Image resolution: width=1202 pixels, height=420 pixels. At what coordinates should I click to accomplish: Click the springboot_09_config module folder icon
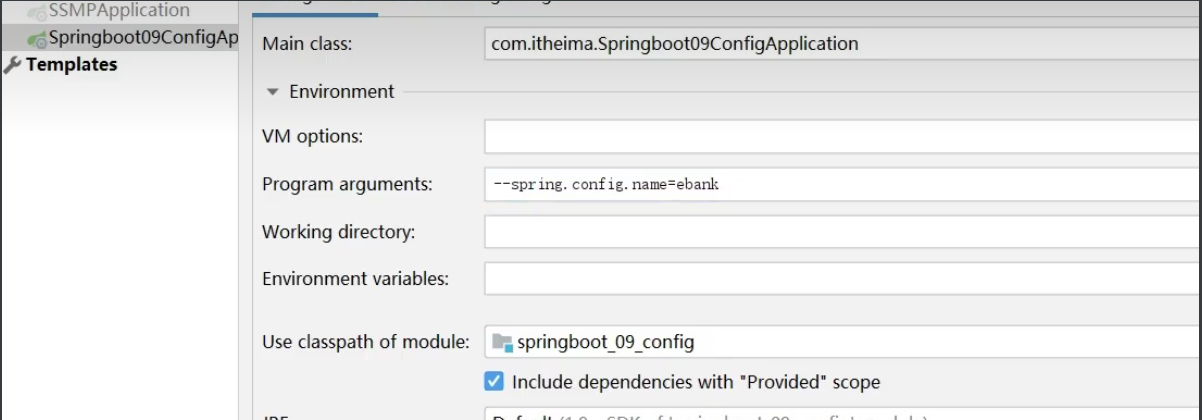tap(502, 342)
